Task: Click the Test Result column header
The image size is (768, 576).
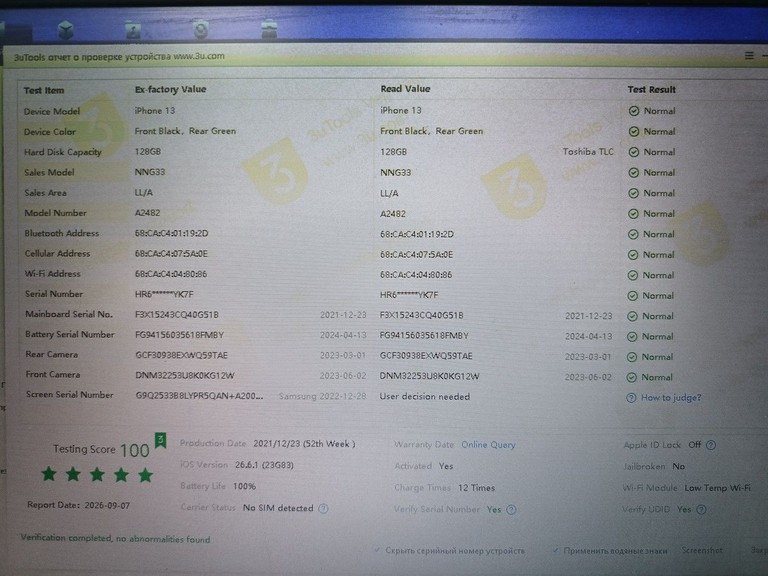Action: [x=651, y=90]
